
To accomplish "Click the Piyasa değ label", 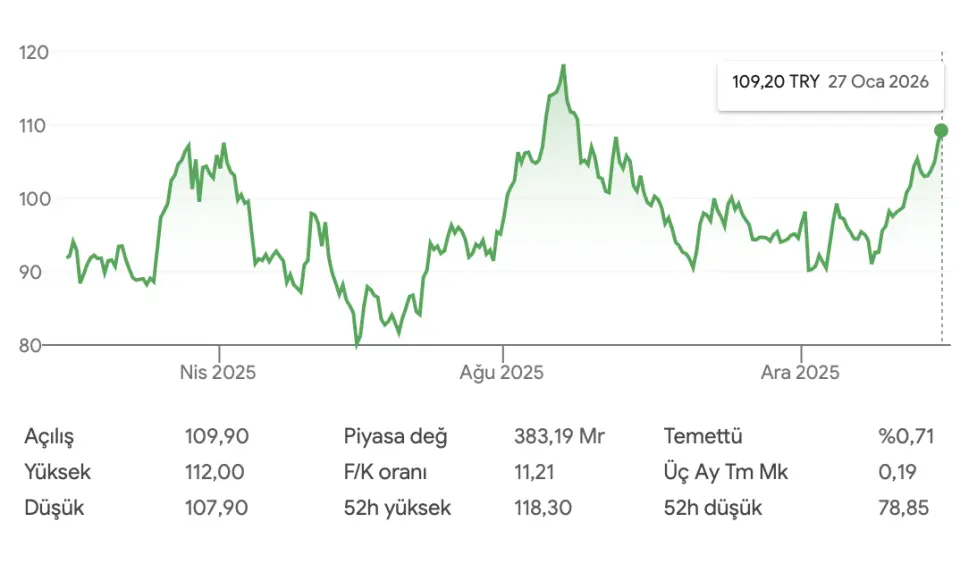I will [x=396, y=436].
